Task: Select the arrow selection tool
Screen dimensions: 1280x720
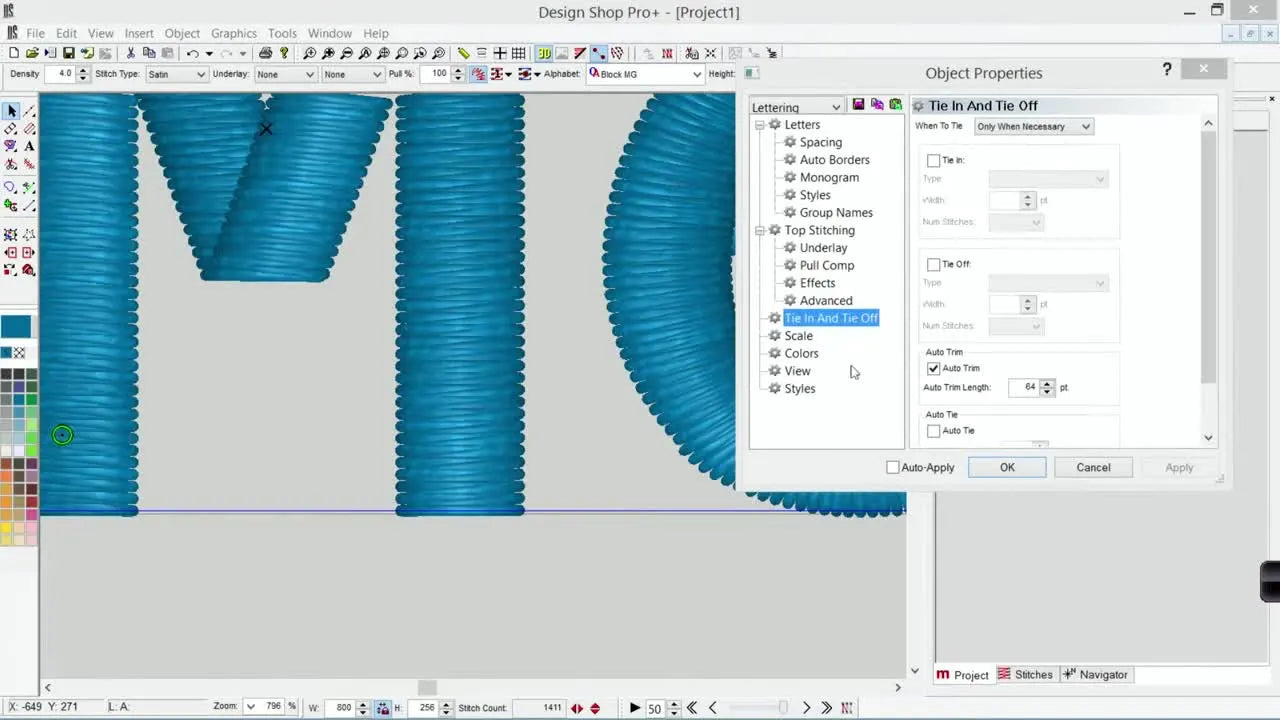Action: click(11, 110)
